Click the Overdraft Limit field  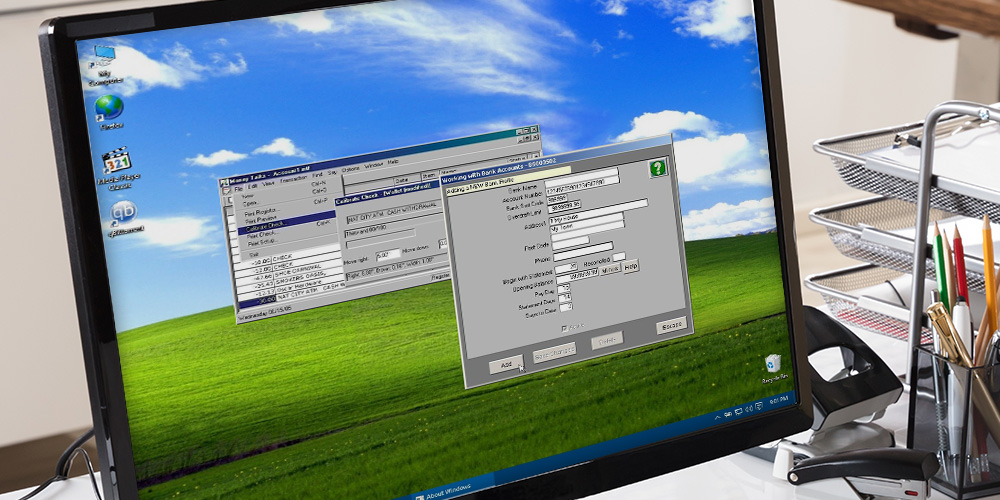[x=564, y=206]
